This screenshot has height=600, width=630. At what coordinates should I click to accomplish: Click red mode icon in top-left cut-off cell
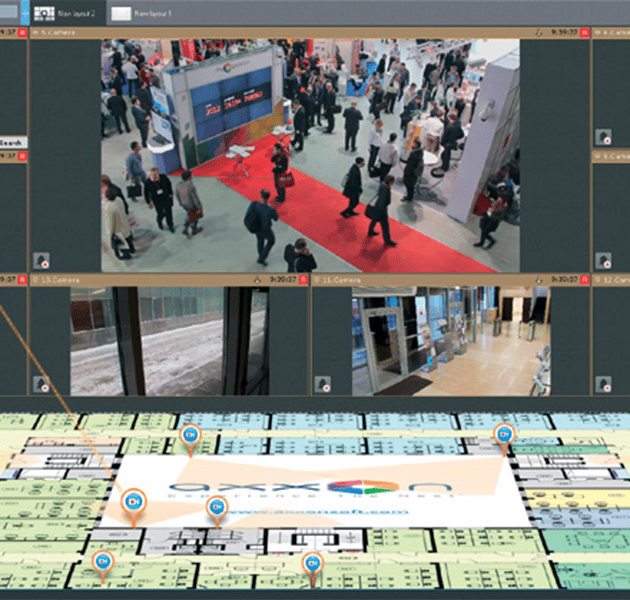click(x=22, y=33)
